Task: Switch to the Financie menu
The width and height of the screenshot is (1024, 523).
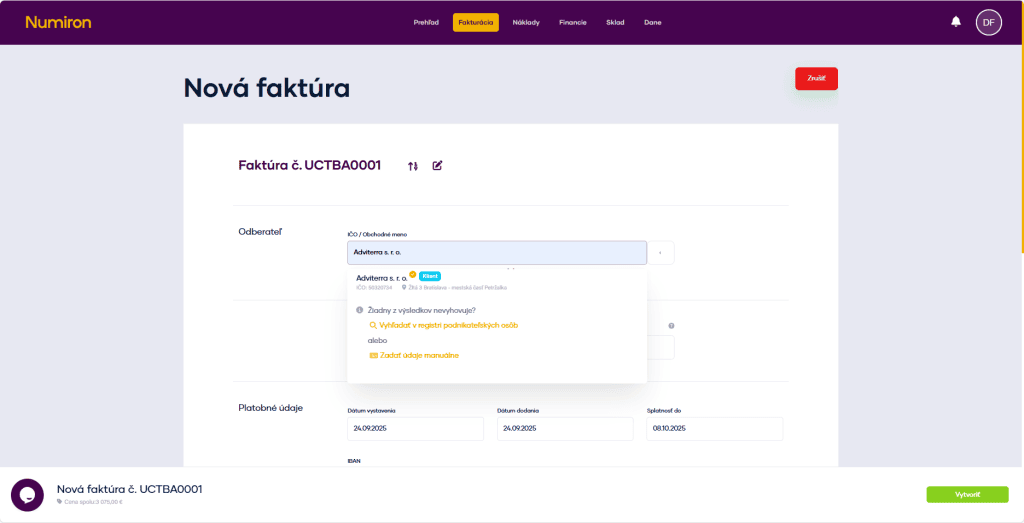Action: coord(573,22)
